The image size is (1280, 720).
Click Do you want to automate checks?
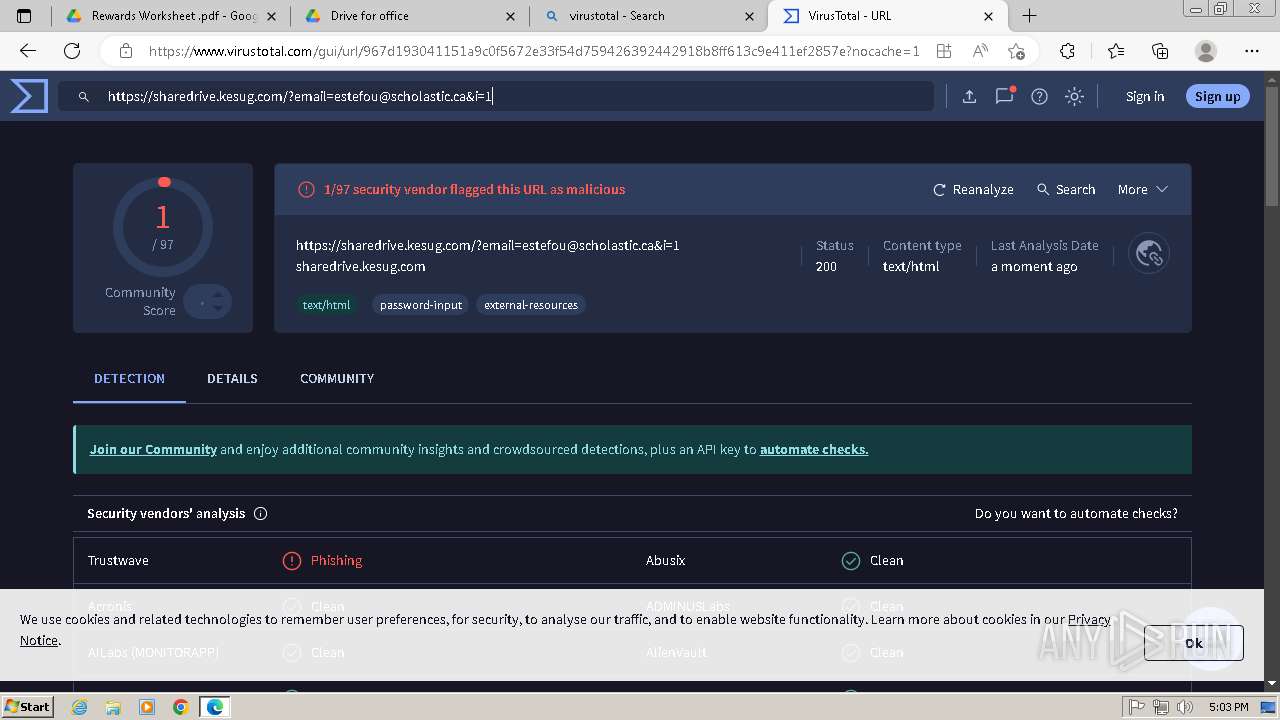click(1076, 513)
